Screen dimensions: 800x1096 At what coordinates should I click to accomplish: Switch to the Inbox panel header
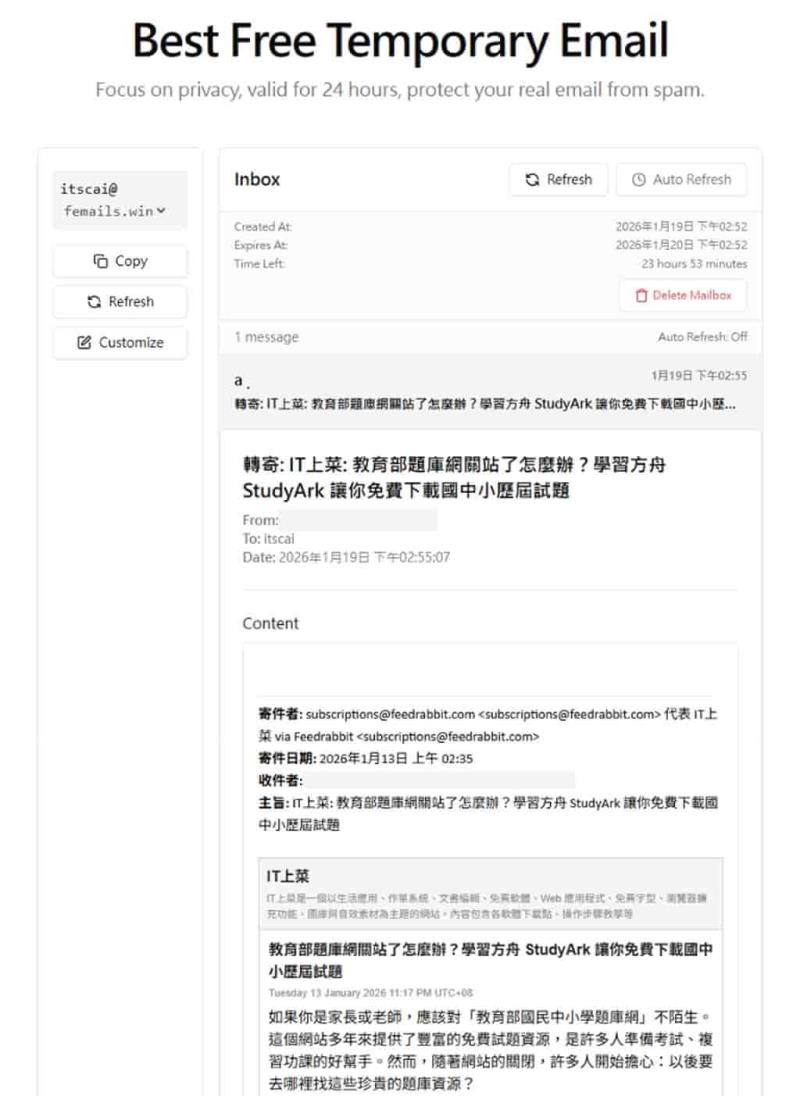point(256,179)
